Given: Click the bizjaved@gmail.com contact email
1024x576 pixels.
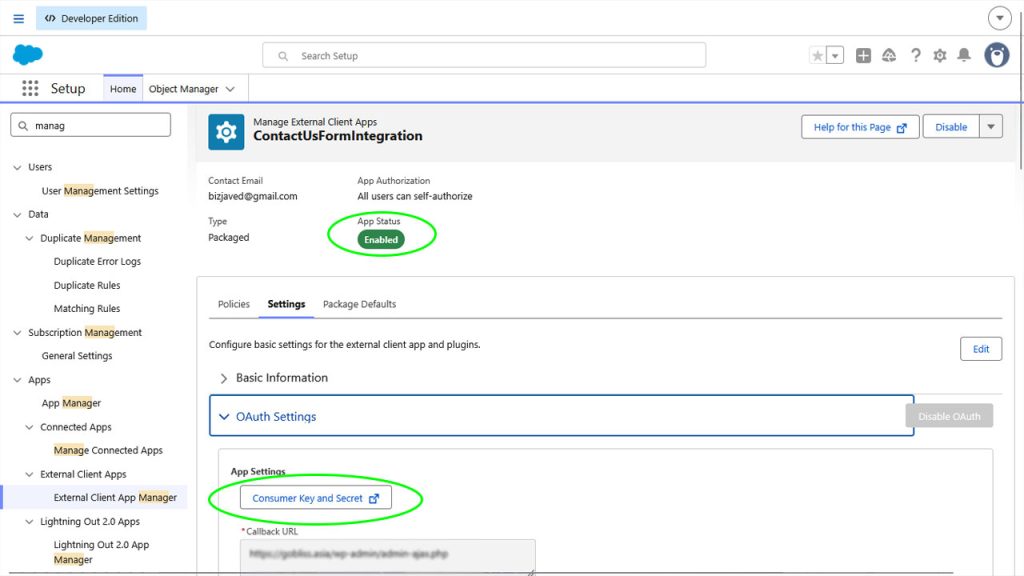Looking at the screenshot, I should (253, 196).
